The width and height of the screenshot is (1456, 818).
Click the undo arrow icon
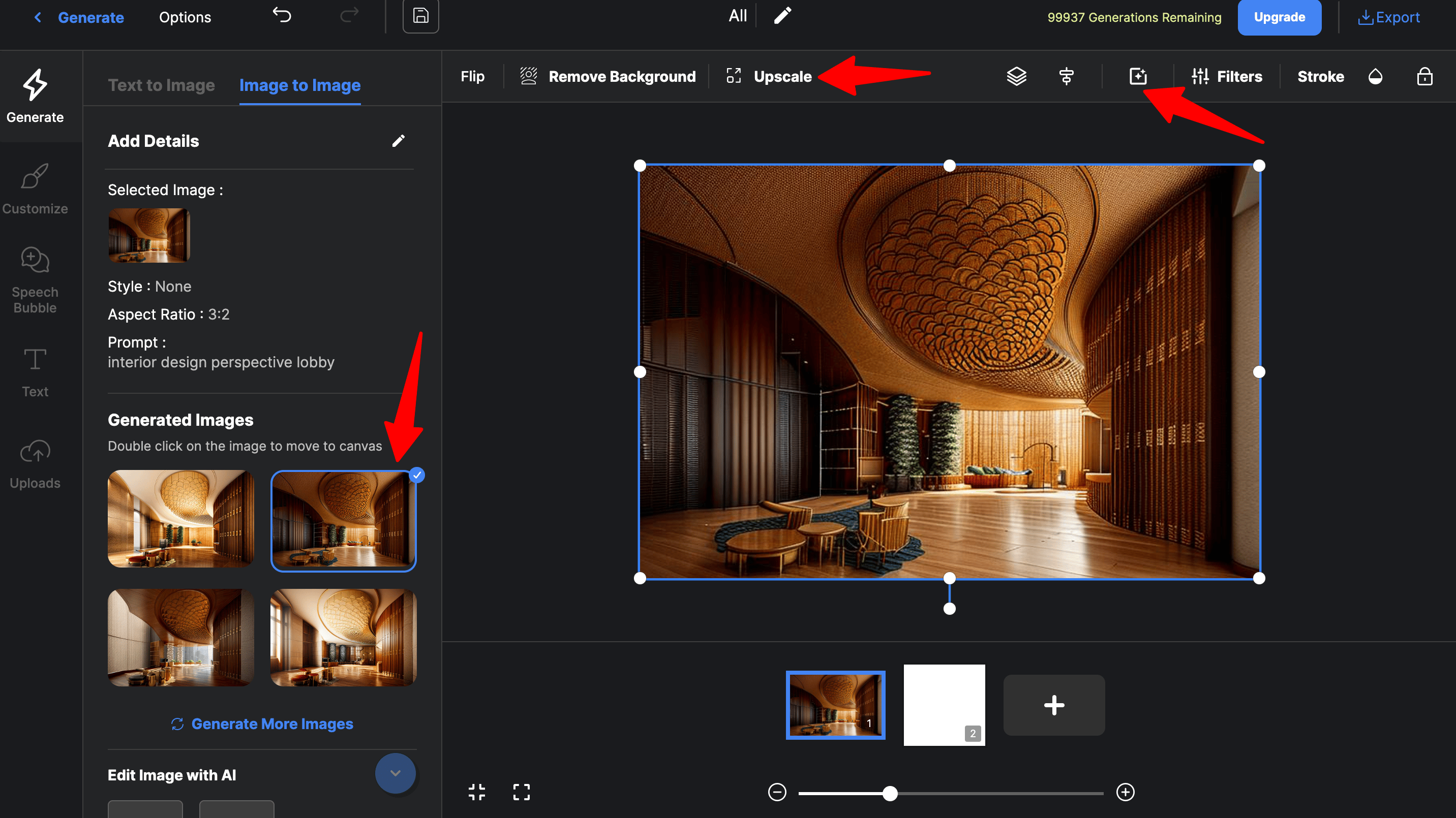click(x=282, y=15)
